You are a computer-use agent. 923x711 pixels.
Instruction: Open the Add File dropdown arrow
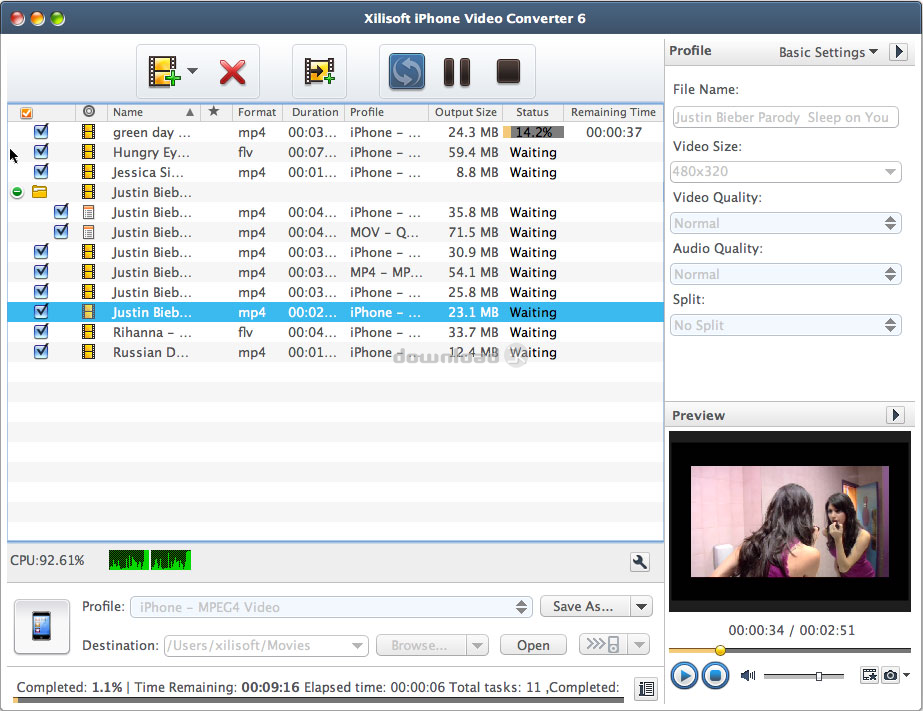[x=192, y=71]
